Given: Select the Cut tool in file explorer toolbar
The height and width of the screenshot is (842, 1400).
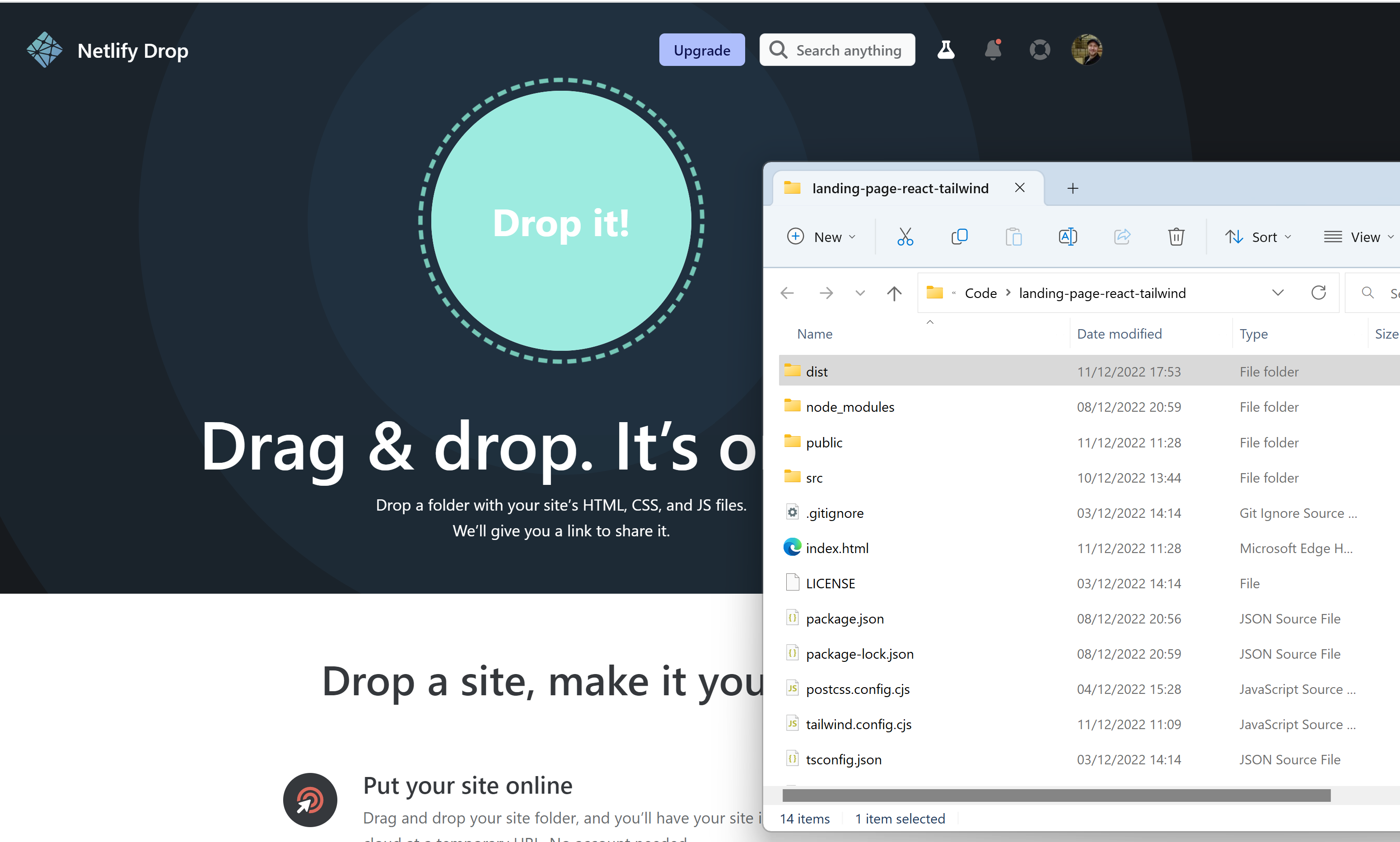Looking at the screenshot, I should pyautogui.click(x=904, y=237).
